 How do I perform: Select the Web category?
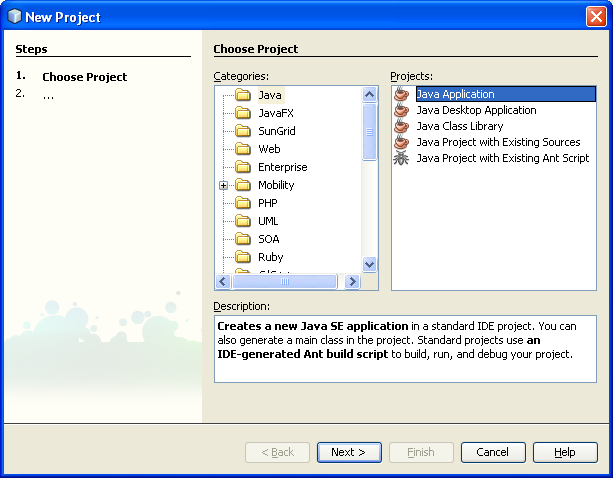[269, 149]
